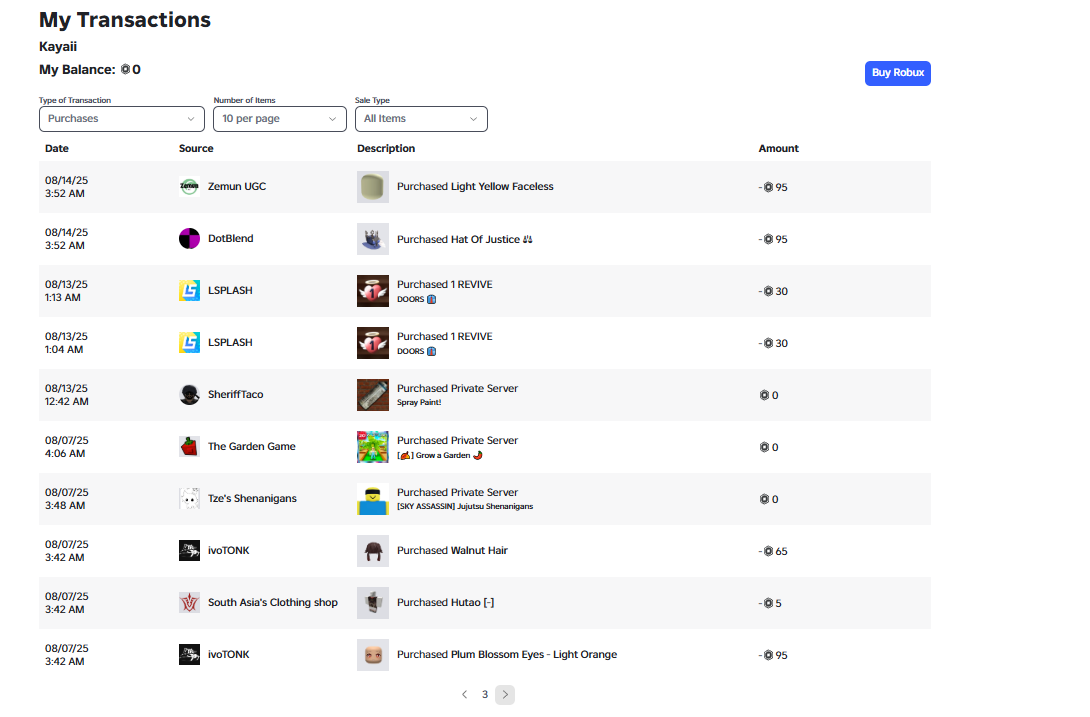Open the LSPLASH logo icon for 1:13 AM purchase
The image size is (1090, 717).
click(189, 291)
